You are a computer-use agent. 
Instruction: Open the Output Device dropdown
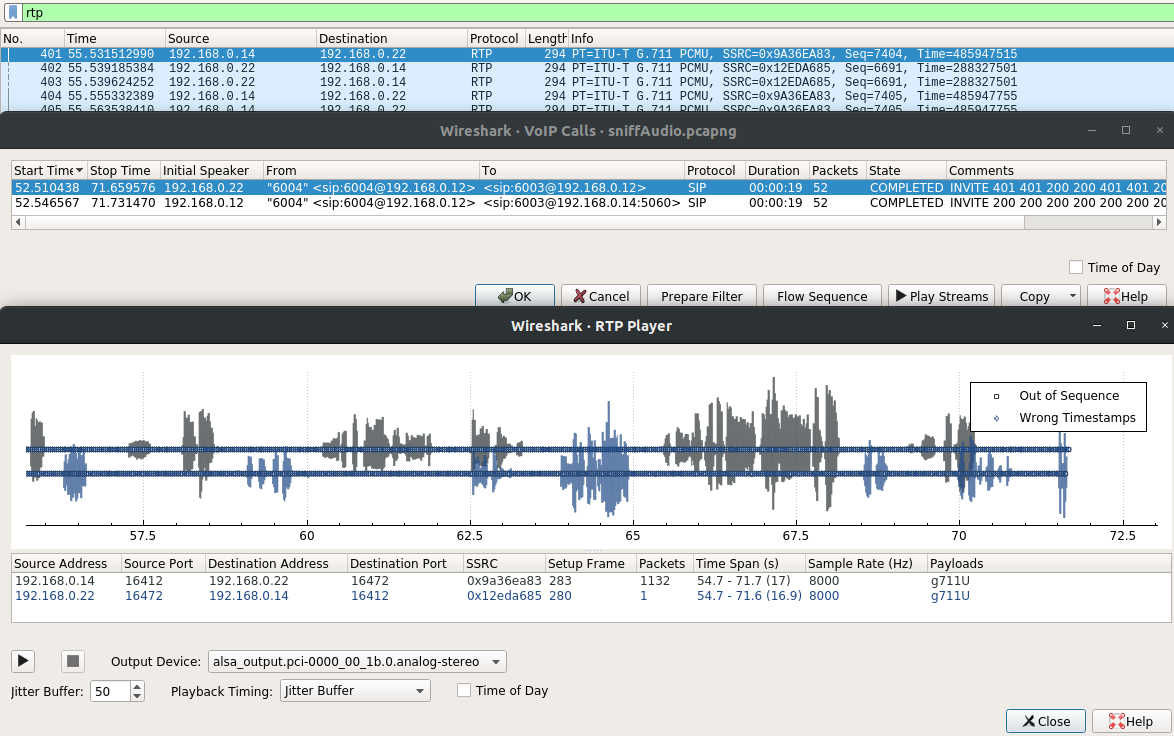pyautogui.click(x=357, y=661)
